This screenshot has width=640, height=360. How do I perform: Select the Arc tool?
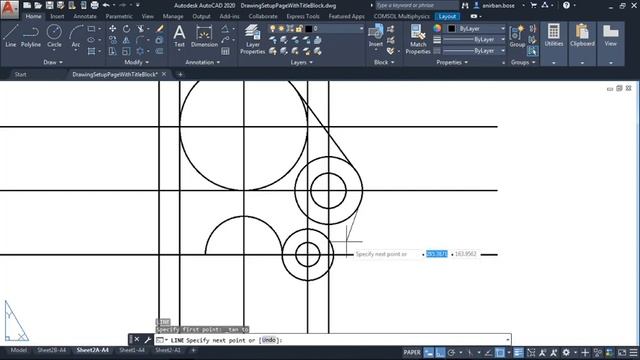[76, 36]
